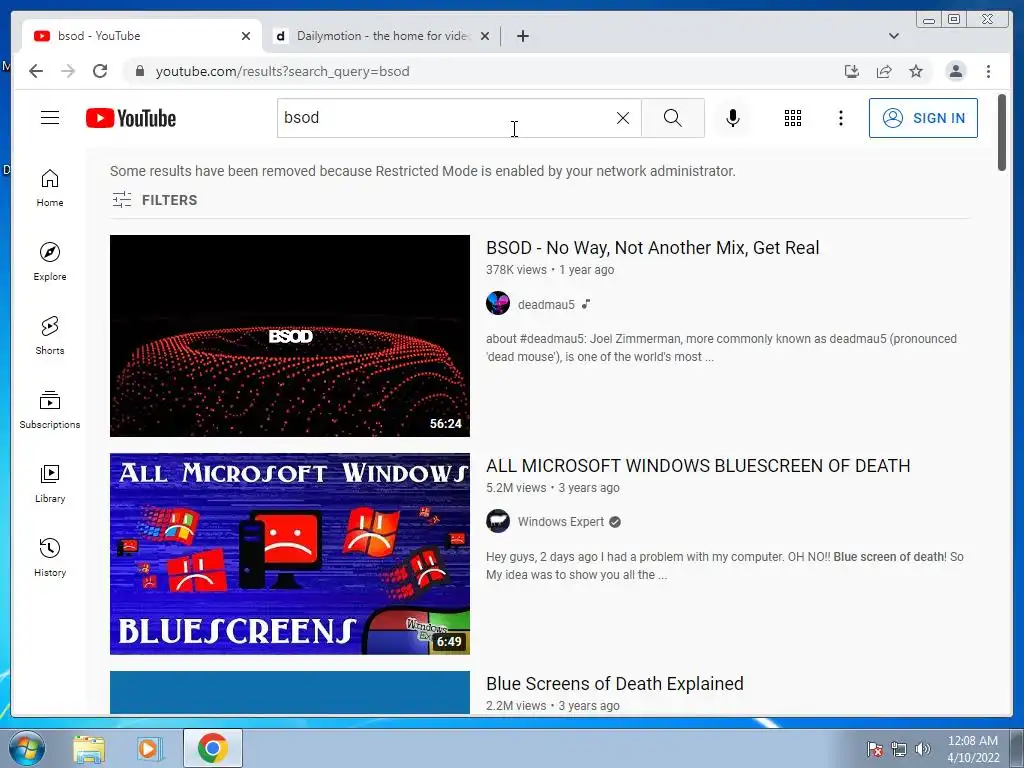The image size is (1024, 768).
Task: Open the Windows Start menu
Action: click(x=27, y=748)
